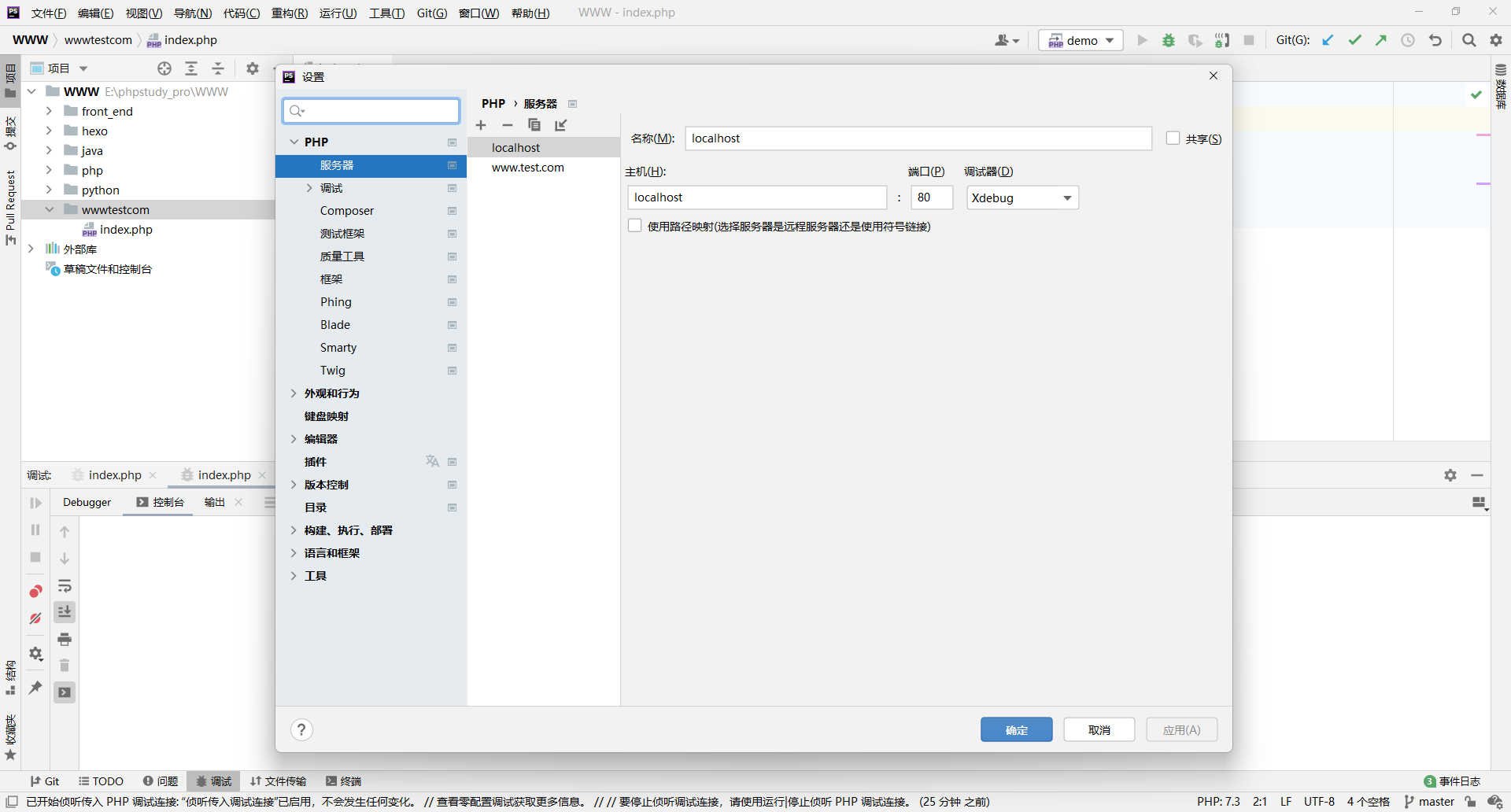Expand the front_end folder in project tree
The image size is (1511, 812).
click(x=49, y=111)
